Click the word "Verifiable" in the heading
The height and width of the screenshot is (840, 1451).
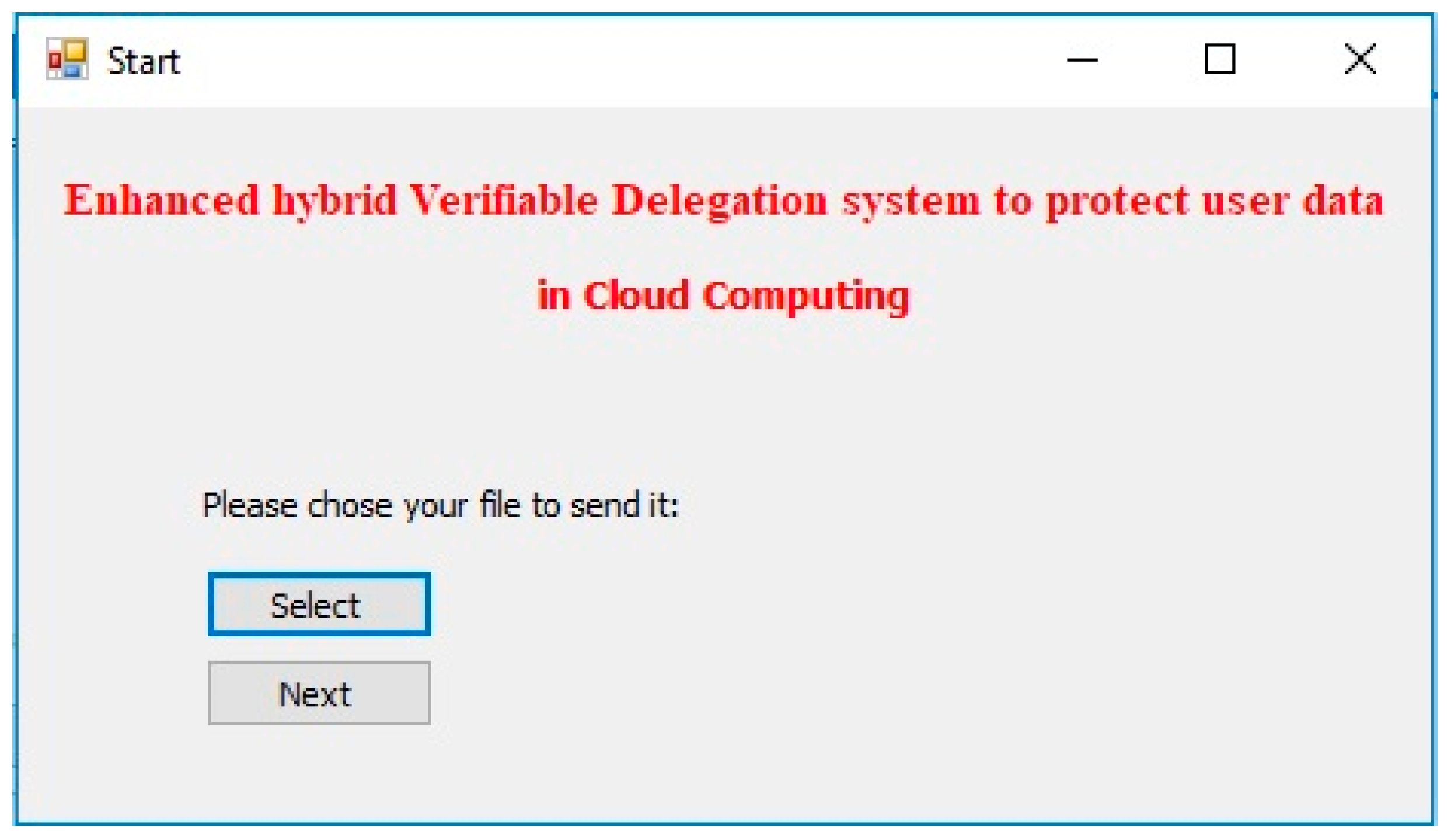(503, 200)
